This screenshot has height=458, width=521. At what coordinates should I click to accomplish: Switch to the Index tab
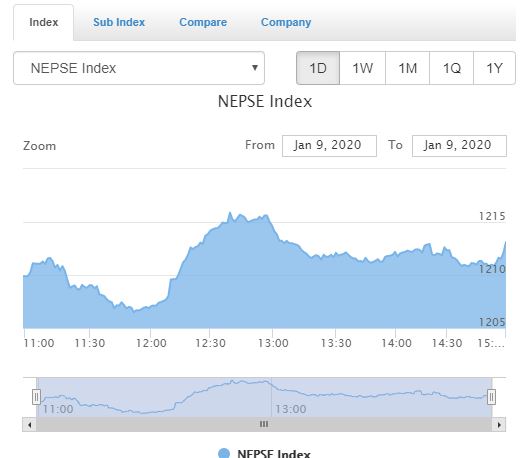(x=44, y=22)
